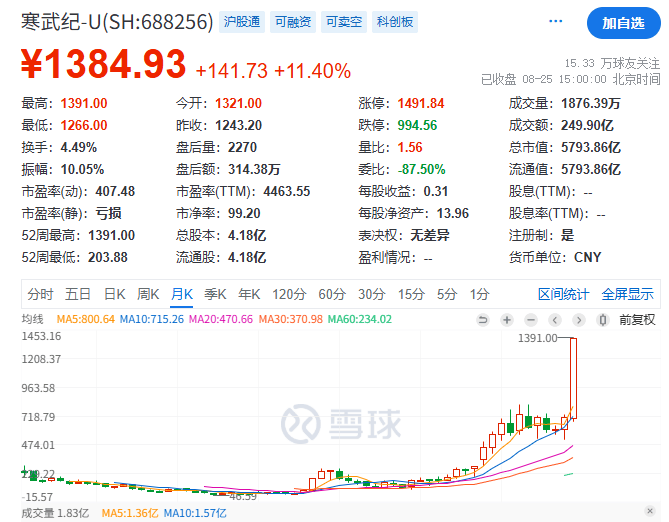The width and height of the screenshot is (669, 522).
Task: Click the MA30:370.98 indicator label
Action: click(291, 319)
